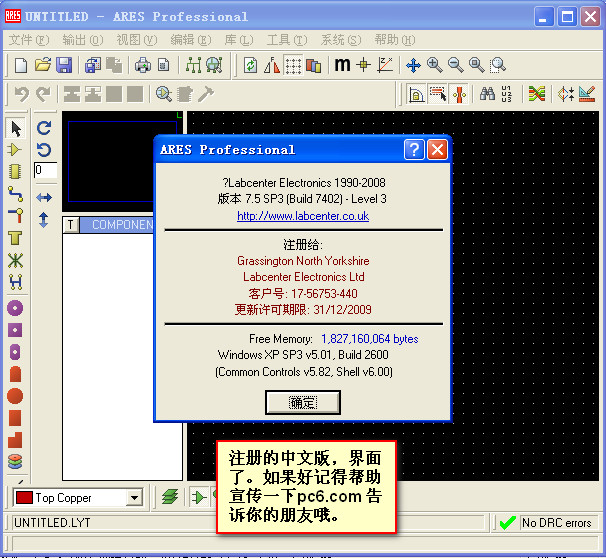Screen dimensions: 606x558
Task: Open the www.labcenter.co.uk link
Action: [302, 216]
